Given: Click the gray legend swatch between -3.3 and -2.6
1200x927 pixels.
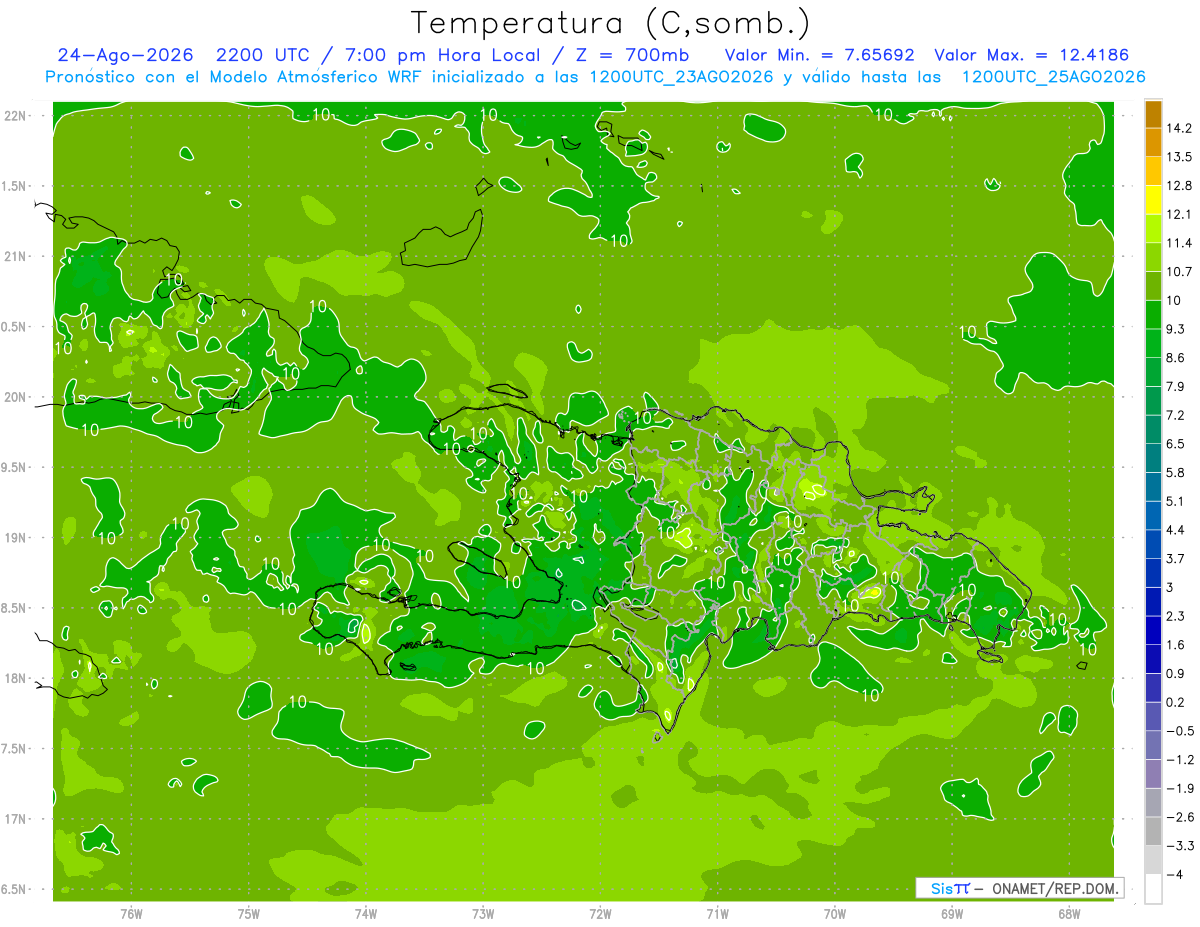Looking at the screenshot, I should (x=1153, y=831).
